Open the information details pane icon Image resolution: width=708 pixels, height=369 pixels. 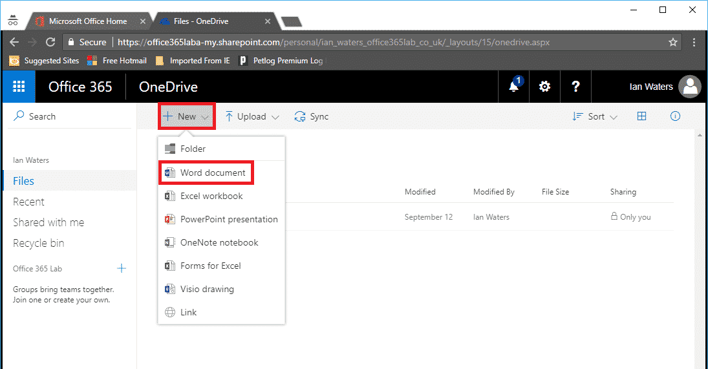[675, 116]
